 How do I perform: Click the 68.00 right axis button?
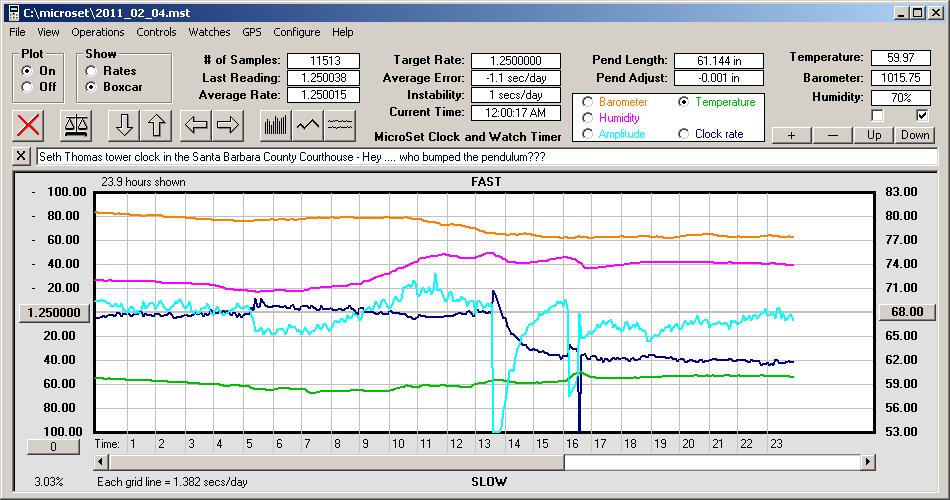coord(907,312)
